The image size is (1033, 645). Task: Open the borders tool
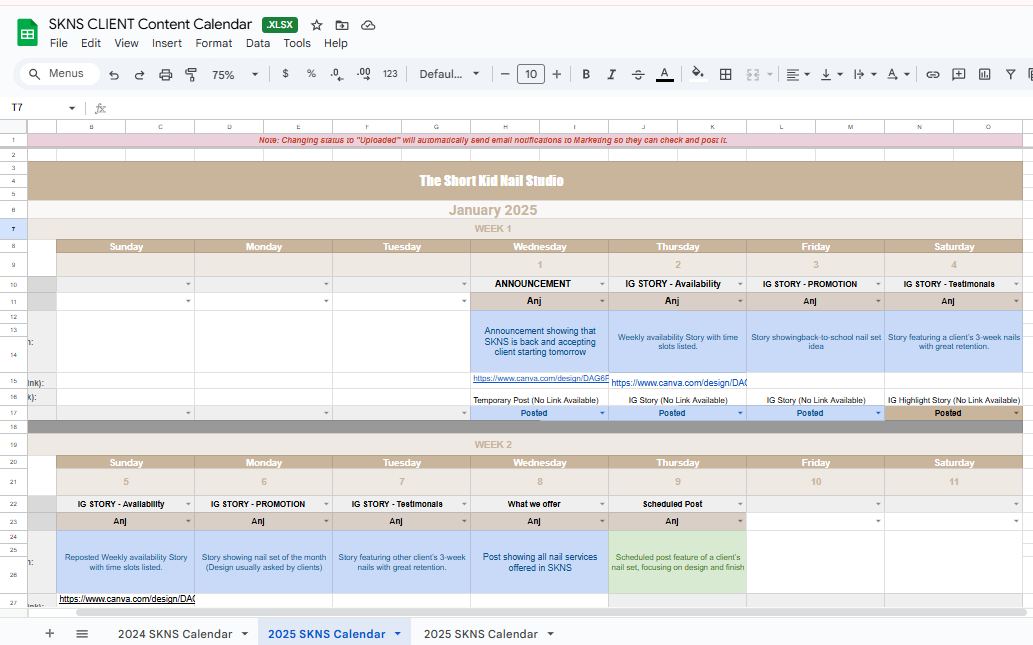pos(726,74)
